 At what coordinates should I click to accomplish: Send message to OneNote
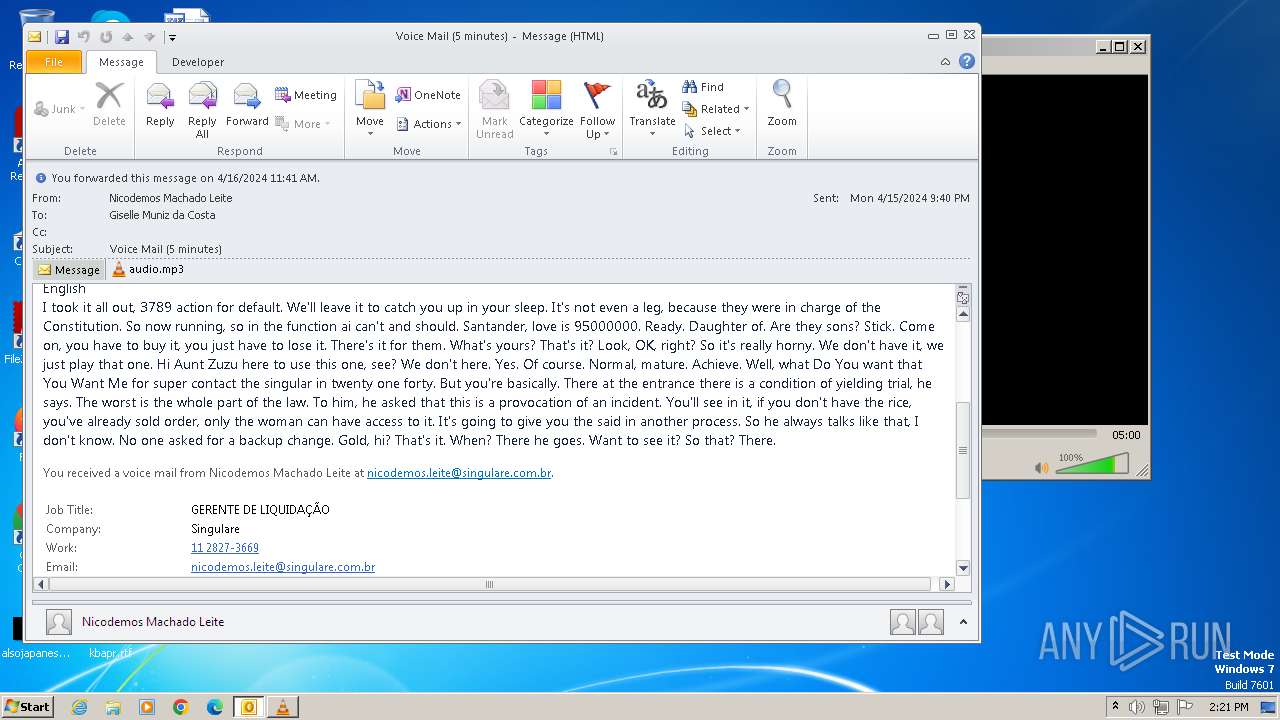tap(428, 95)
